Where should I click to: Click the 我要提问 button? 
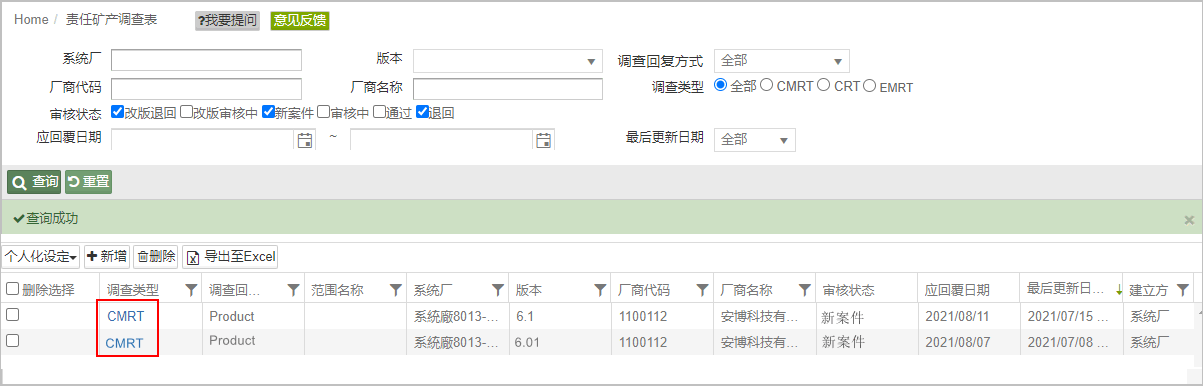click(x=227, y=20)
